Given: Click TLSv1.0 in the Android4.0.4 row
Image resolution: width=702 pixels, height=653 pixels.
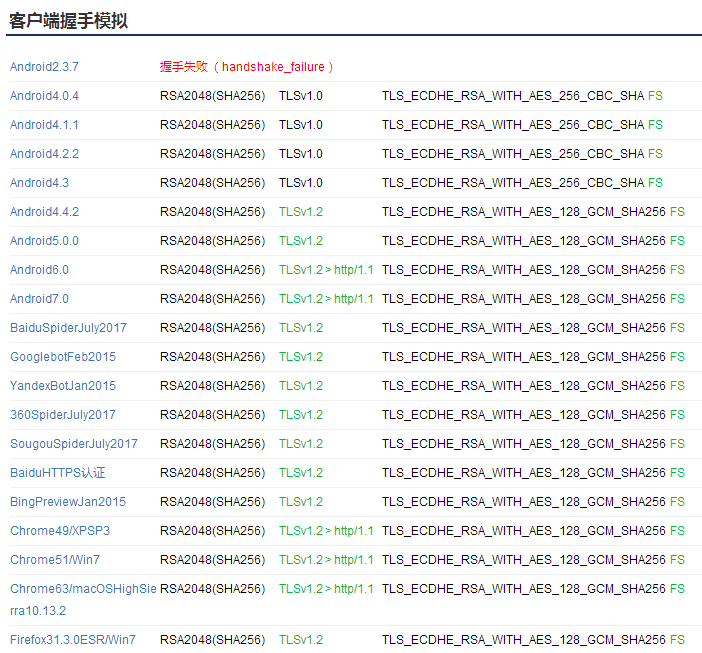Looking at the screenshot, I should click(x=301, y=96).
